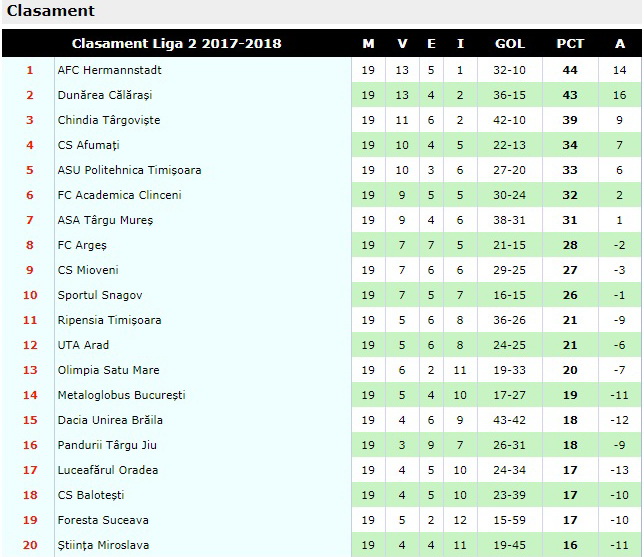Click the Clasament Liga 2 2017-2018 header
This screenshot has height=557, width=644.
pos(177,44)
